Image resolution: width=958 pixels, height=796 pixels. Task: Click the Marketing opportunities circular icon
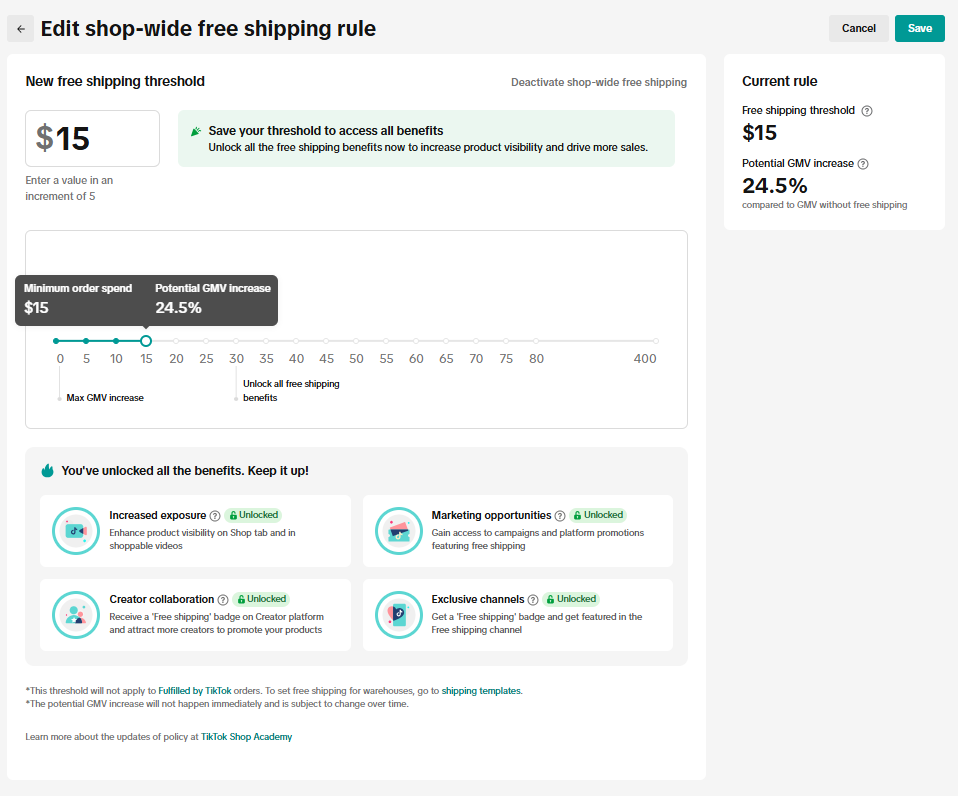[399, 531]
